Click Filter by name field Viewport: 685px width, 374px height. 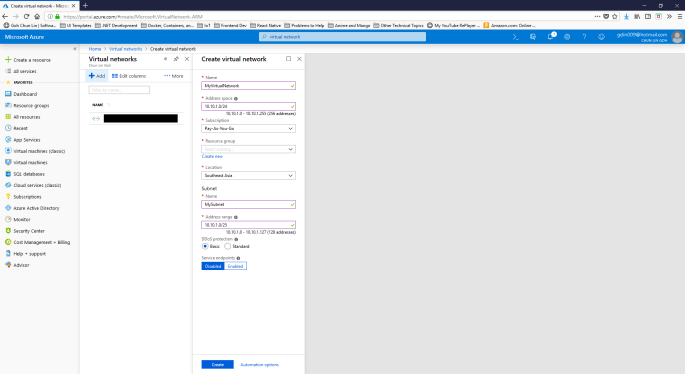click(119, 90)
